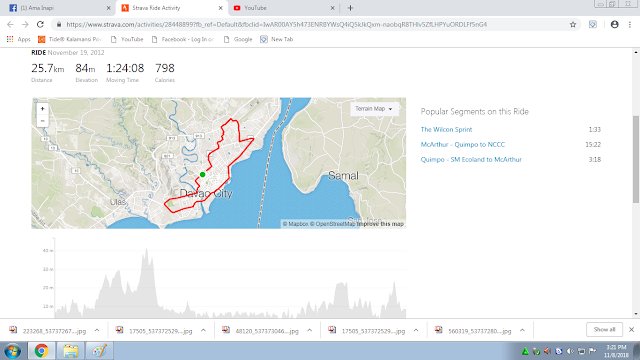The width and height of the screenshot is (640, 360).
Task: Click the volume icon in system tray
Action: point(570,351)
